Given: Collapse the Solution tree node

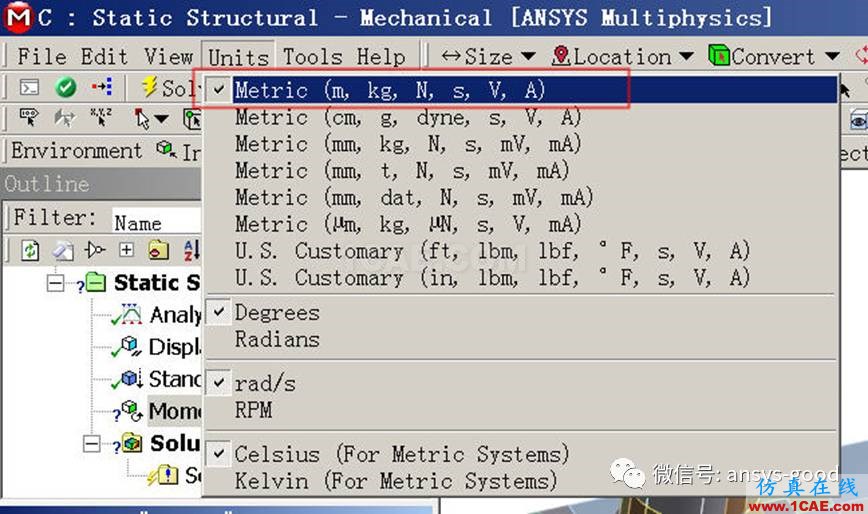Looking at the screenshot, I should 91,443.
